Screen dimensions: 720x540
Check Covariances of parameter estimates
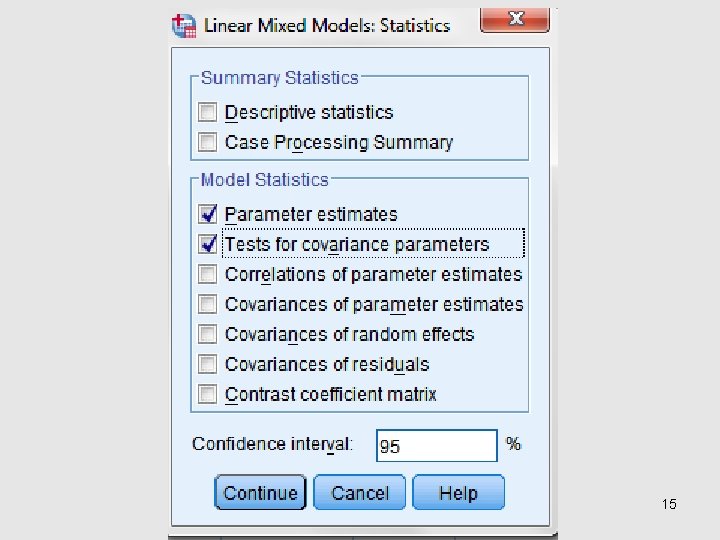(208, 304)
